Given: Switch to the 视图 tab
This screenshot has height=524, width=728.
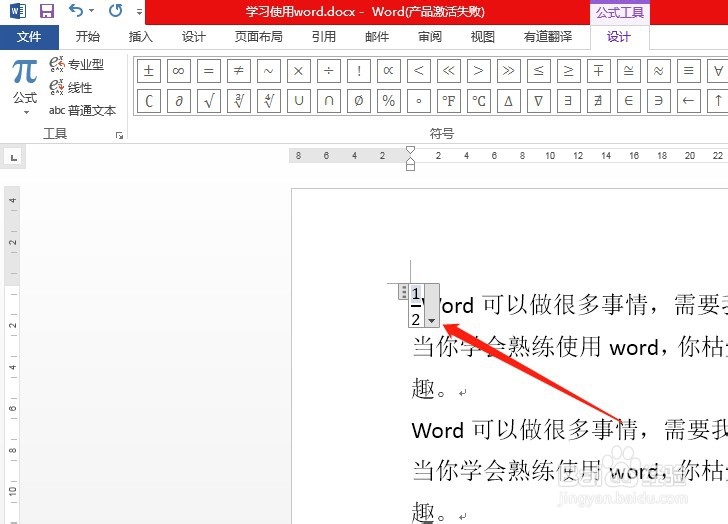Looking at the screenshot, I should coord(483,37).
